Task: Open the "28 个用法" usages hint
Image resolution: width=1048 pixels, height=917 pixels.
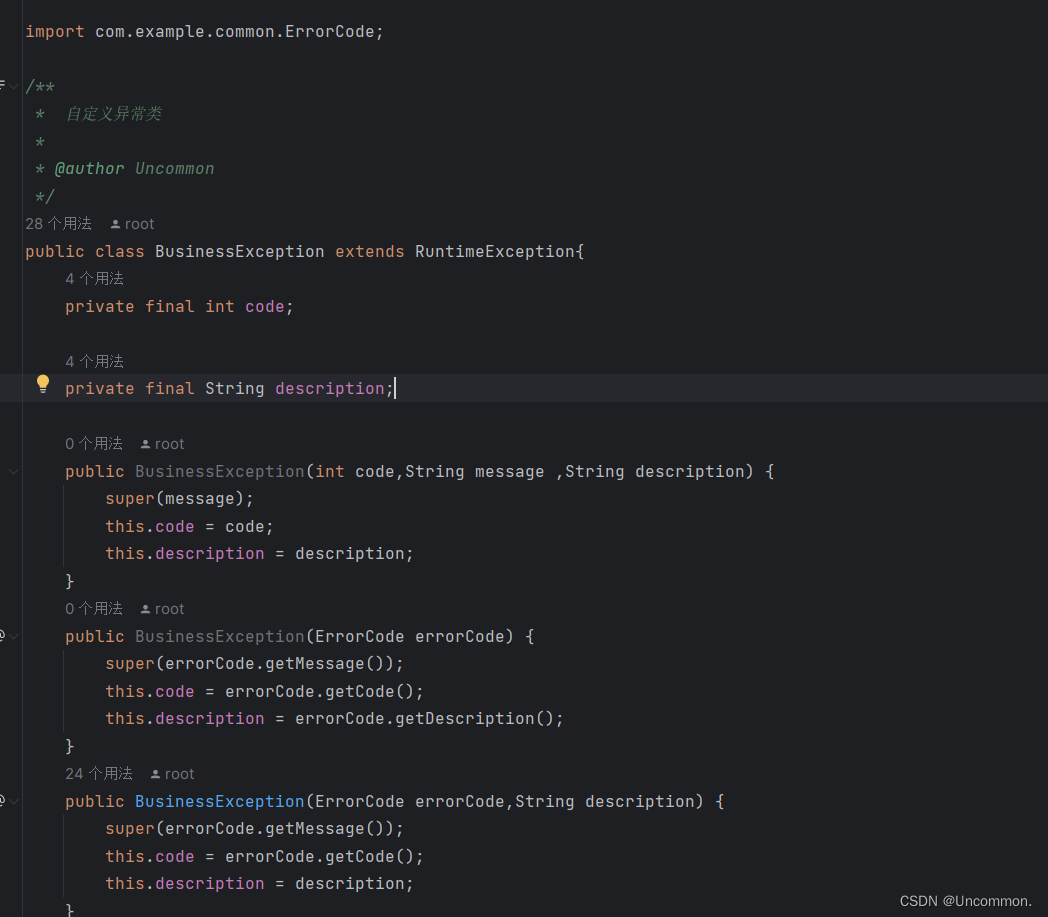Action: [x=58, y=224]
